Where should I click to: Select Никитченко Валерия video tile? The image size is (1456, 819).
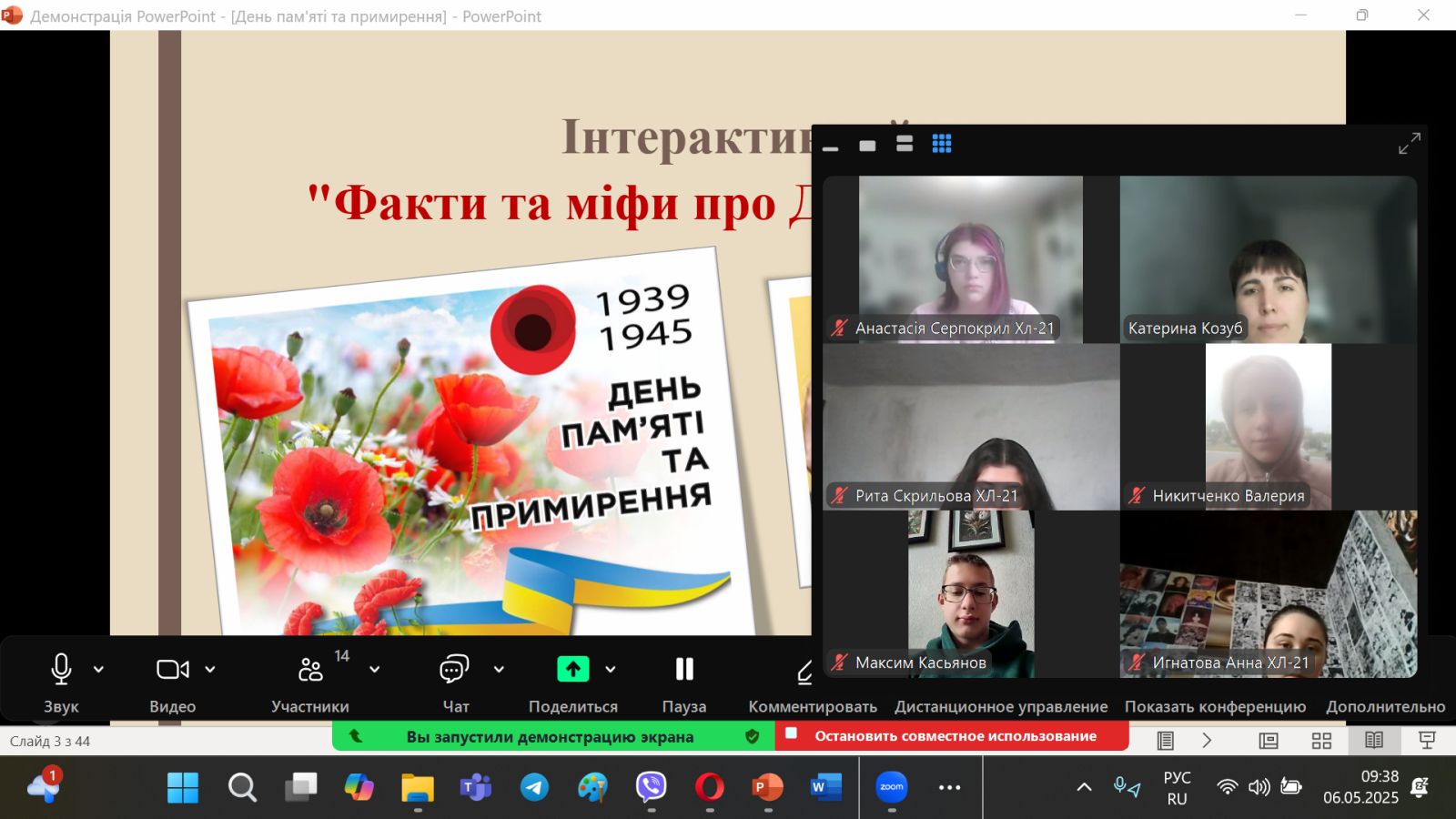1269,427
